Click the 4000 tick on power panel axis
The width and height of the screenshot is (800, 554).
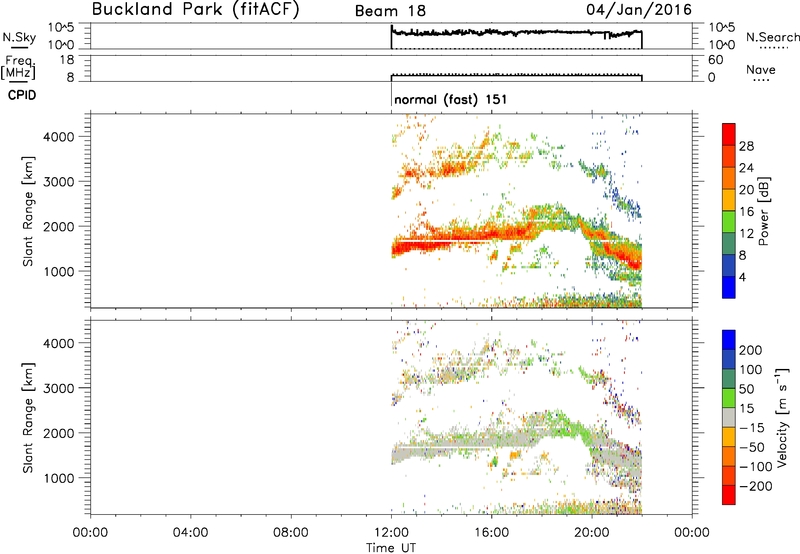59,137
